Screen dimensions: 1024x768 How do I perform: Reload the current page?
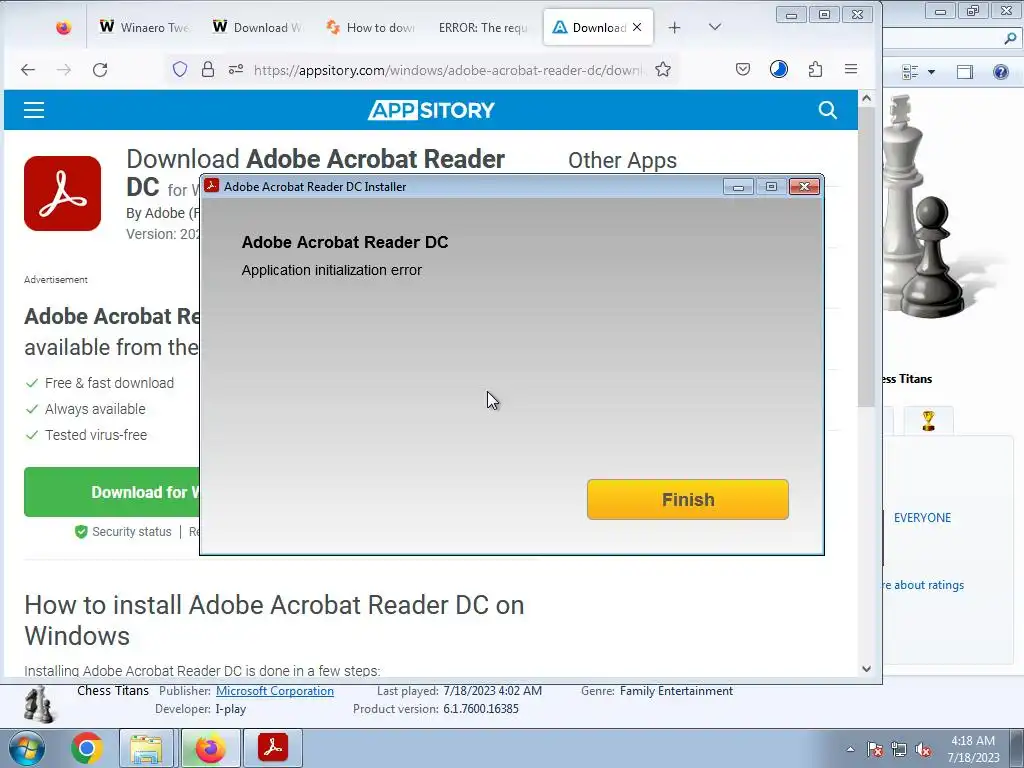(x=100, y=70)
